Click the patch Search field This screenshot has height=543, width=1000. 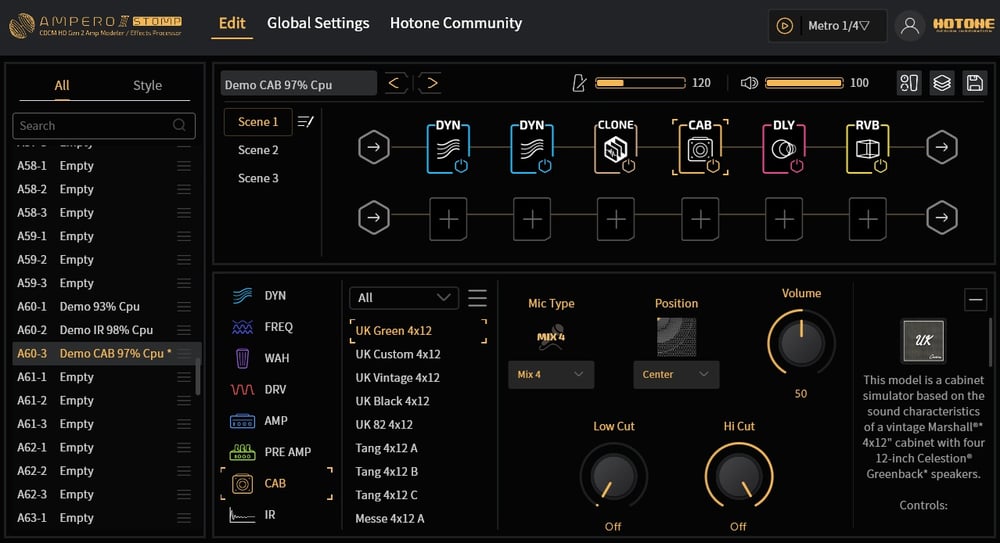tap(104, 126)
